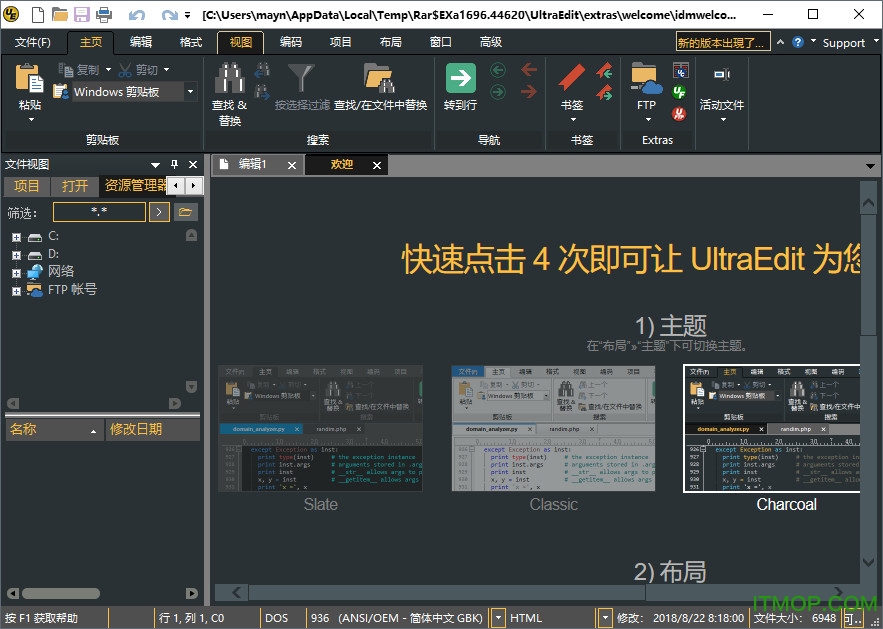This screenshot has height=629, width=883.
Task: Switch to the Layout (布局) ribbon tab
Action: coord(390,42)
